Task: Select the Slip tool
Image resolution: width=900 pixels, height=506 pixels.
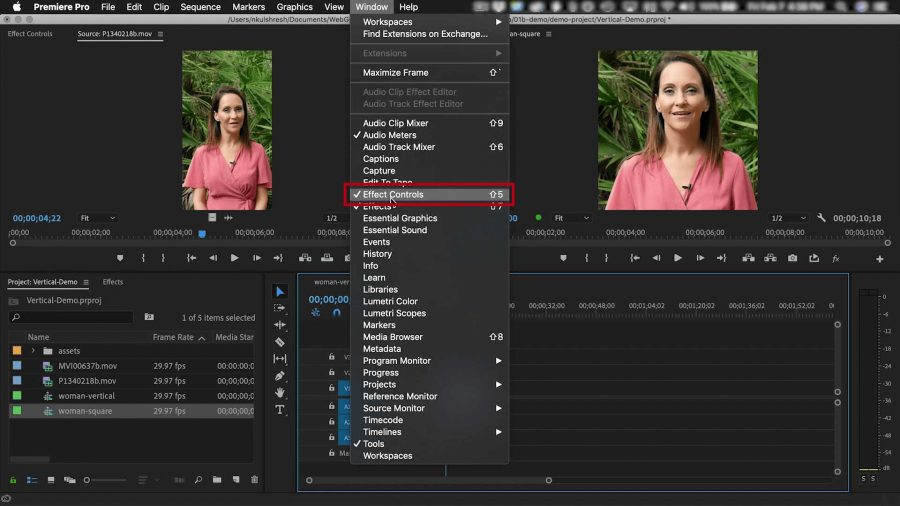Action: click(280, 359)
